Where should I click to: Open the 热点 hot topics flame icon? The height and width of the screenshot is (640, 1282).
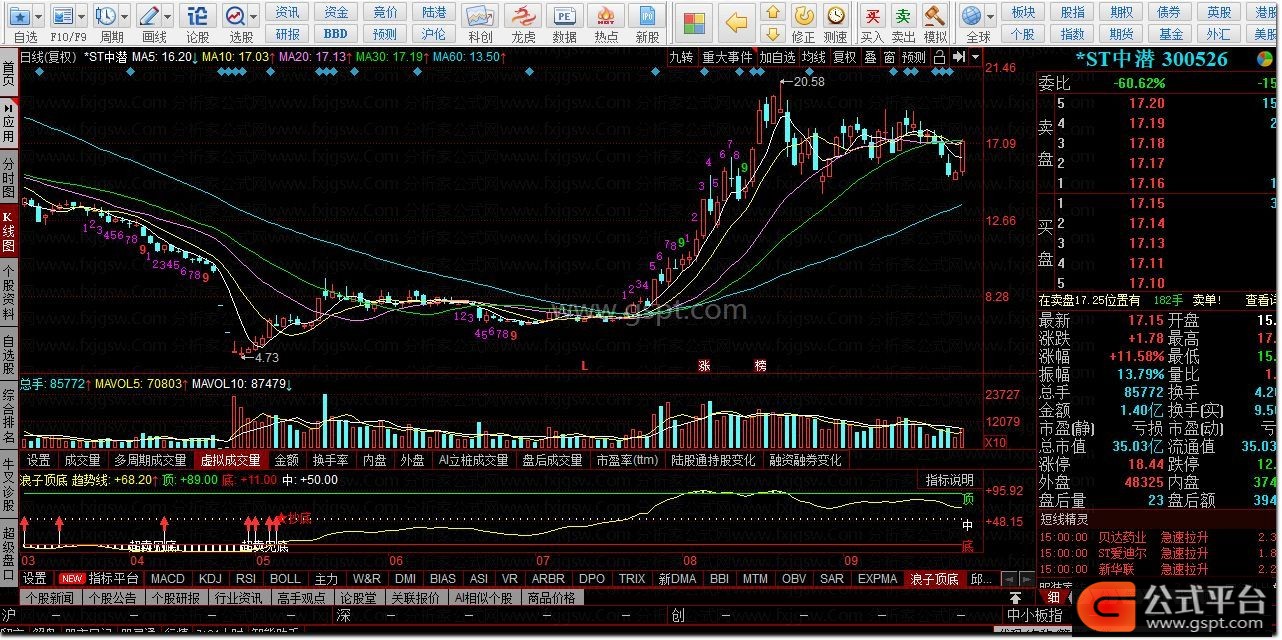tap(606, 17)
